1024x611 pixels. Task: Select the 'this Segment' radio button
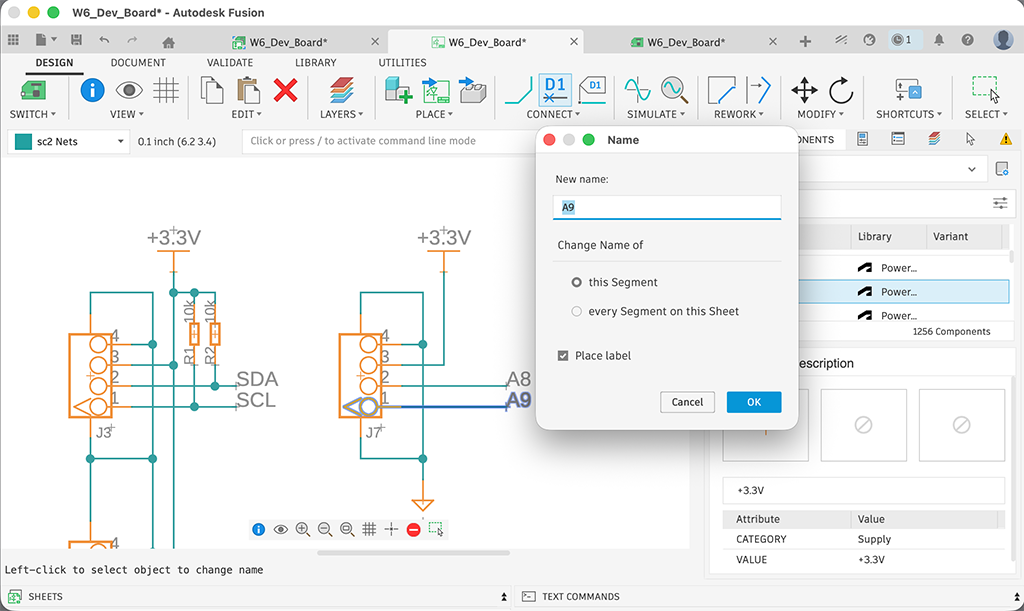pos(577,283)
